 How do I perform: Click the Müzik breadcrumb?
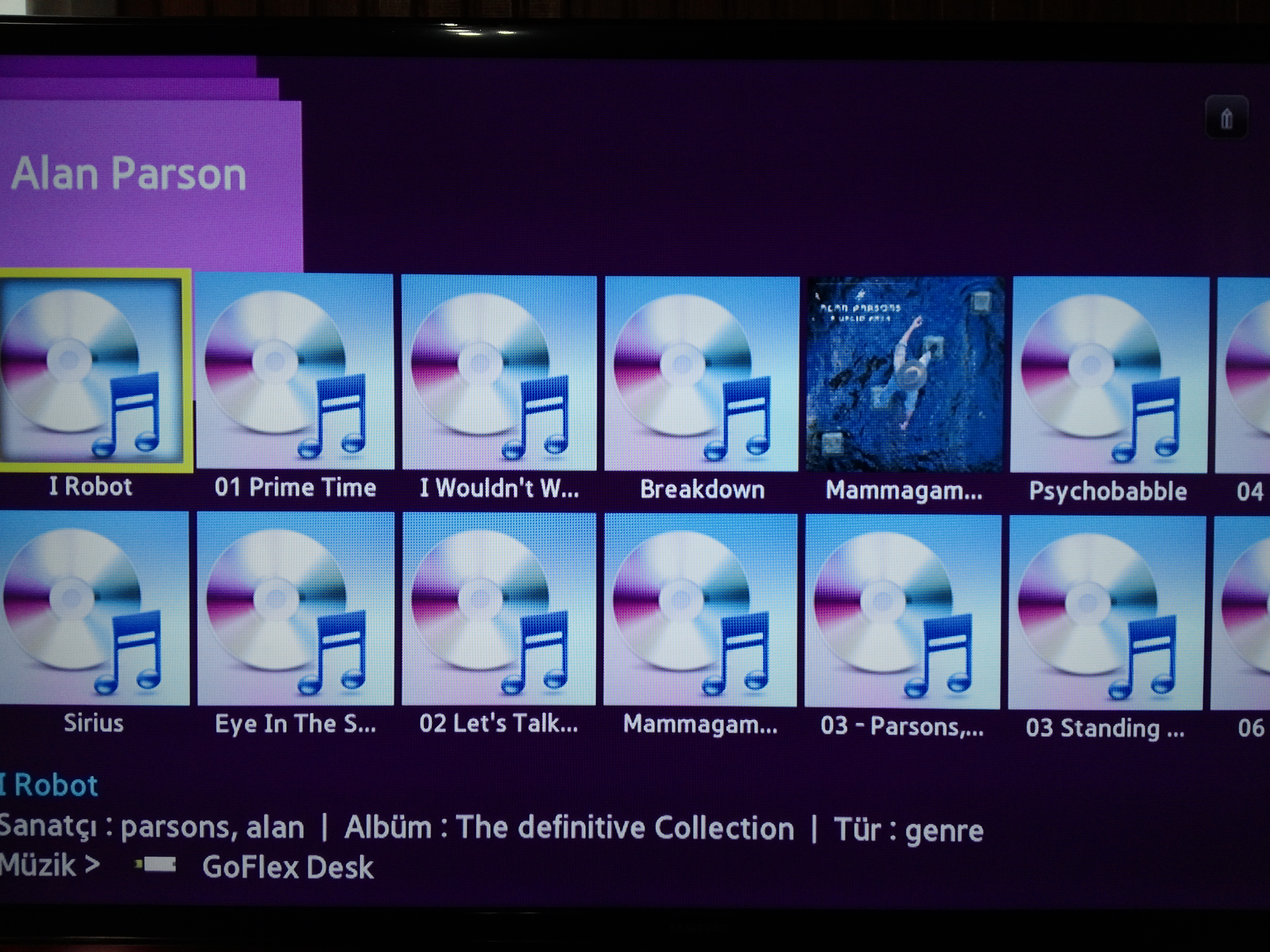point(38,865)
